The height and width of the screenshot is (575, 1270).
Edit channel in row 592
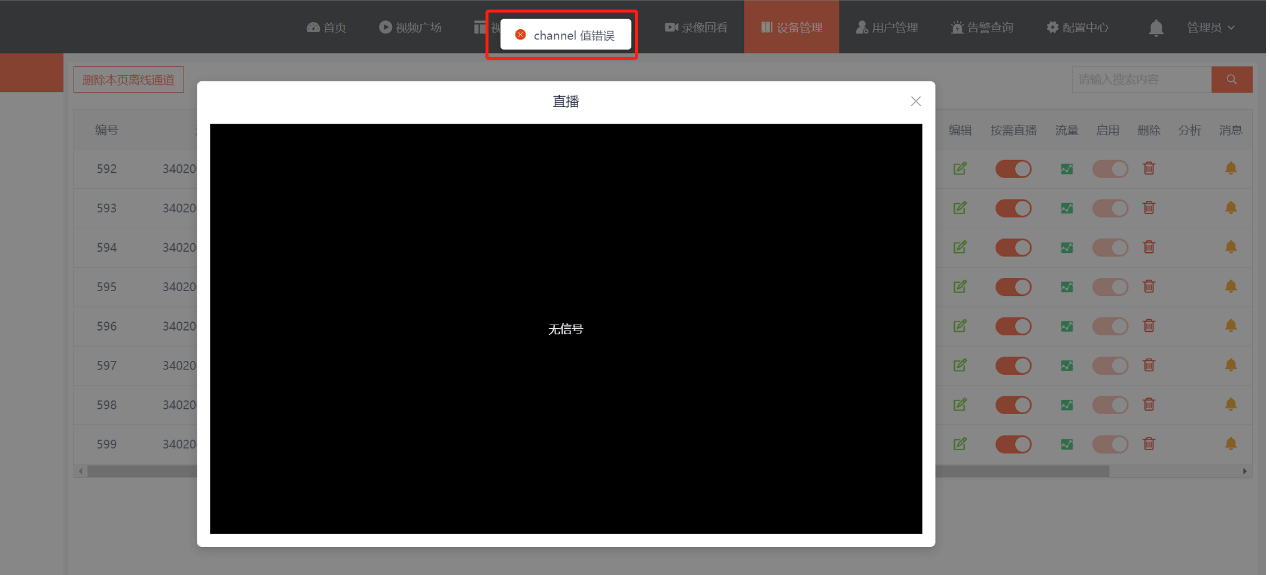coord(960,169)
